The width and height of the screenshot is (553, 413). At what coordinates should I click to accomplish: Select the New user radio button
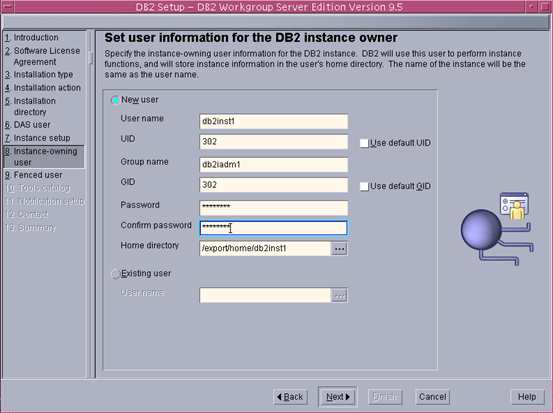pyautogui.click(x=115, y=101)
